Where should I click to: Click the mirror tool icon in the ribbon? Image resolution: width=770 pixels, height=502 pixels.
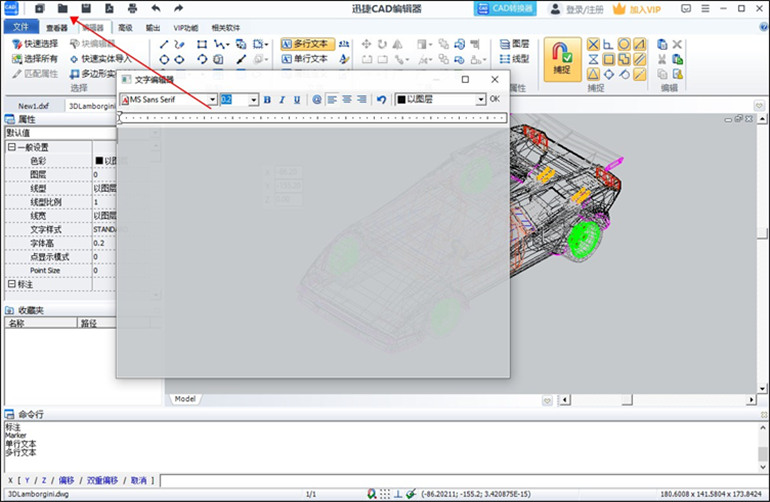coord(398,45)
